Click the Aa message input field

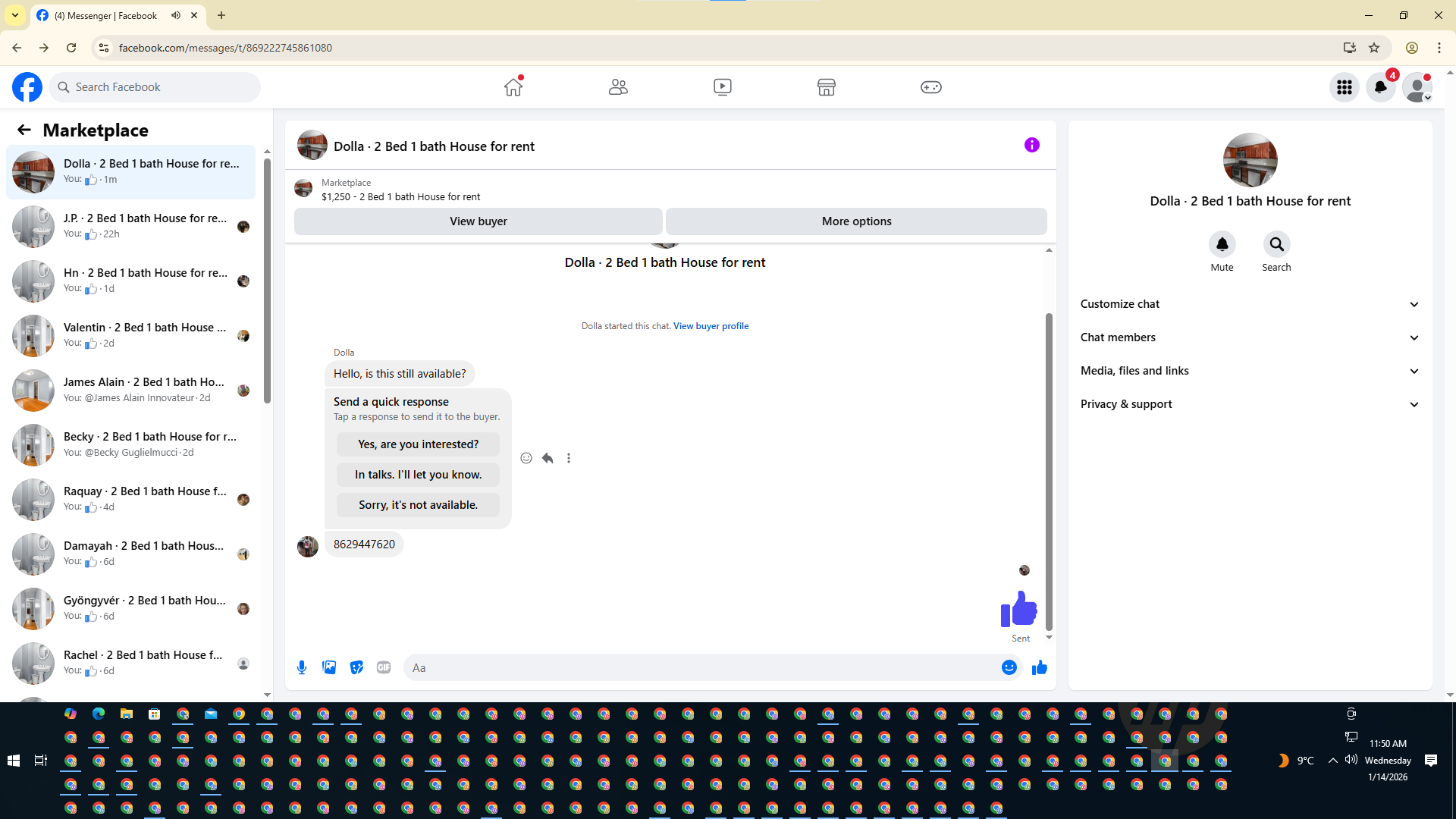(698, 667)
